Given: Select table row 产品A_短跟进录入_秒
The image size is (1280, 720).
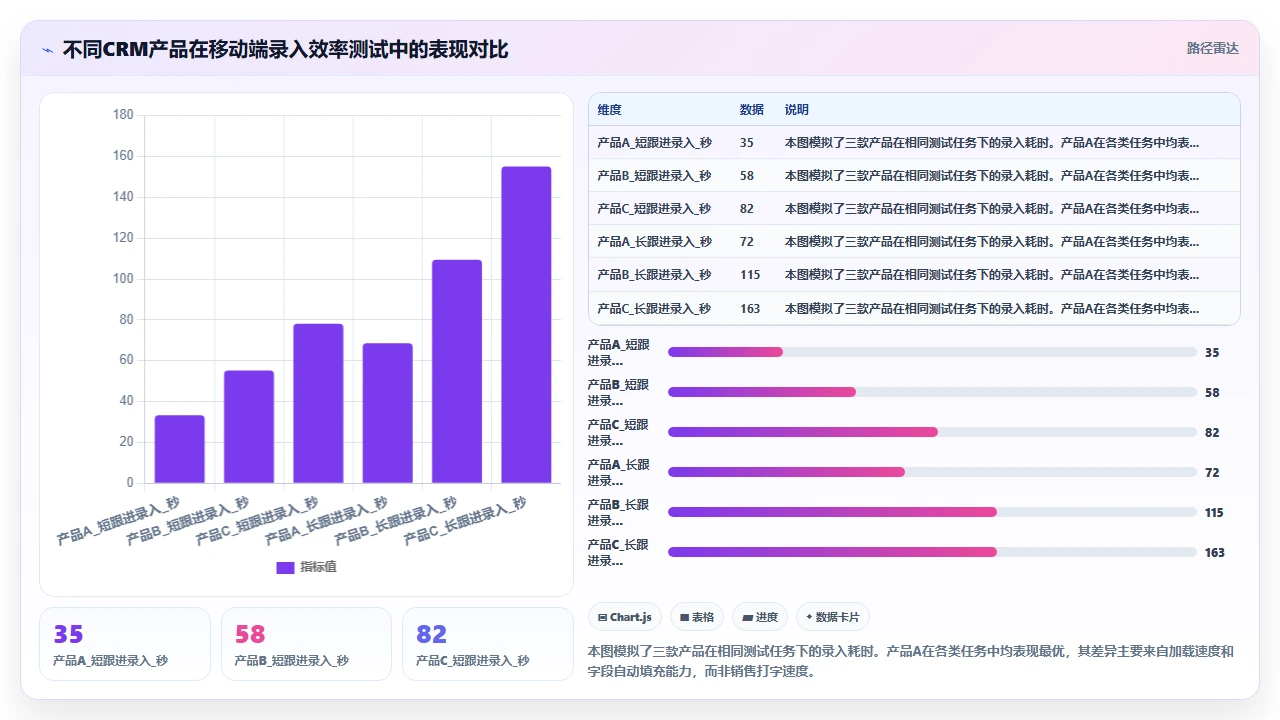Looking at the screenshot, I should (914, 142).
